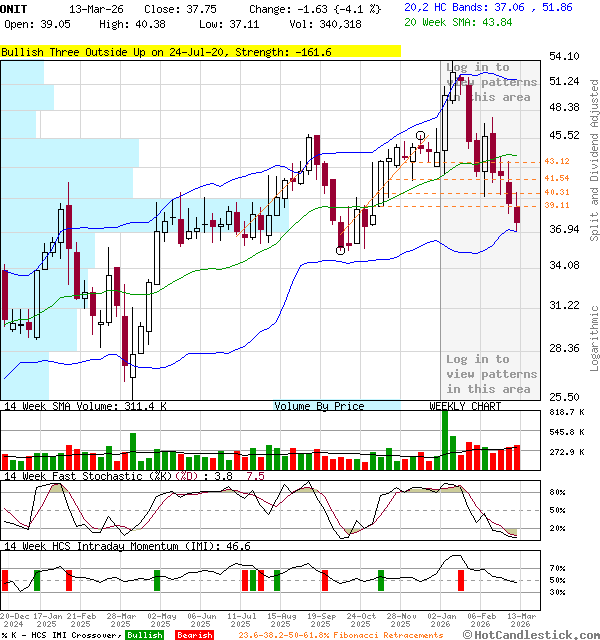Screen dimensions: 600x640
Task: Click the lower 'Log in to view patterns' text
Action: (491, 374)
